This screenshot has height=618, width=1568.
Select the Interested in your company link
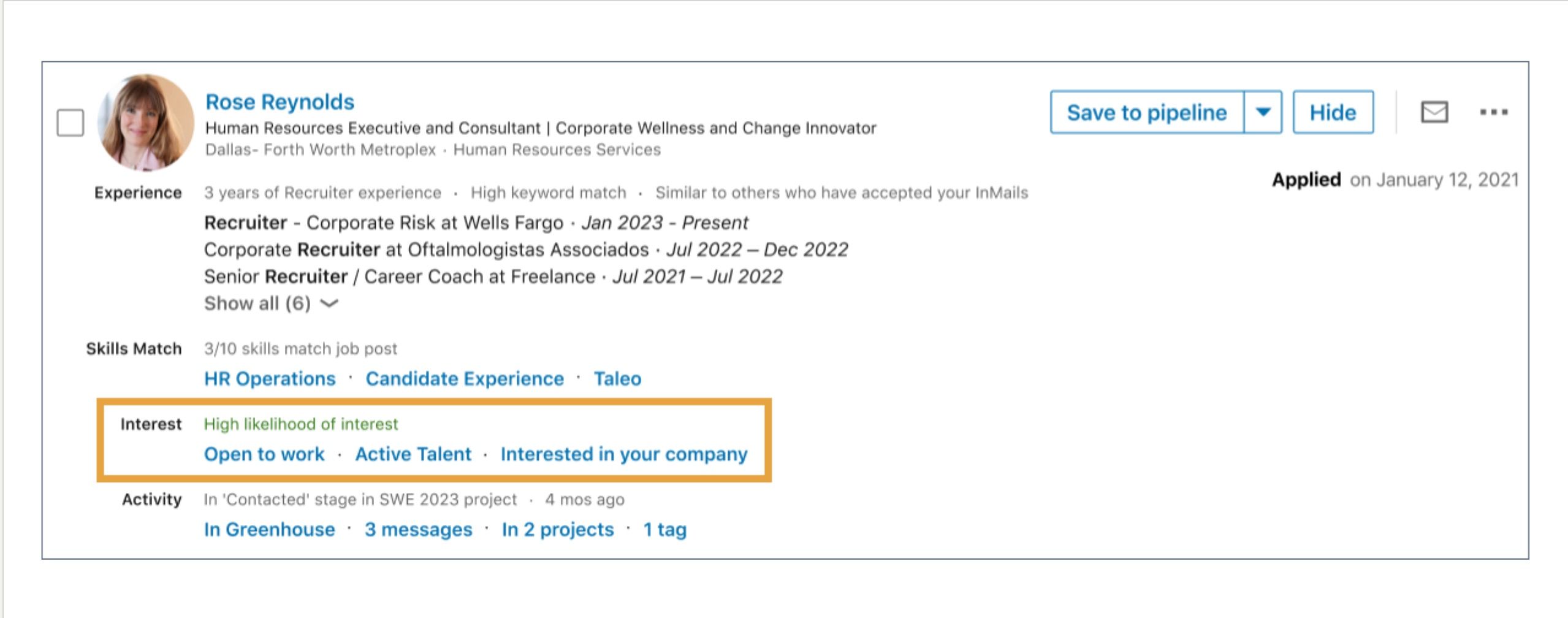coord(622,454)
